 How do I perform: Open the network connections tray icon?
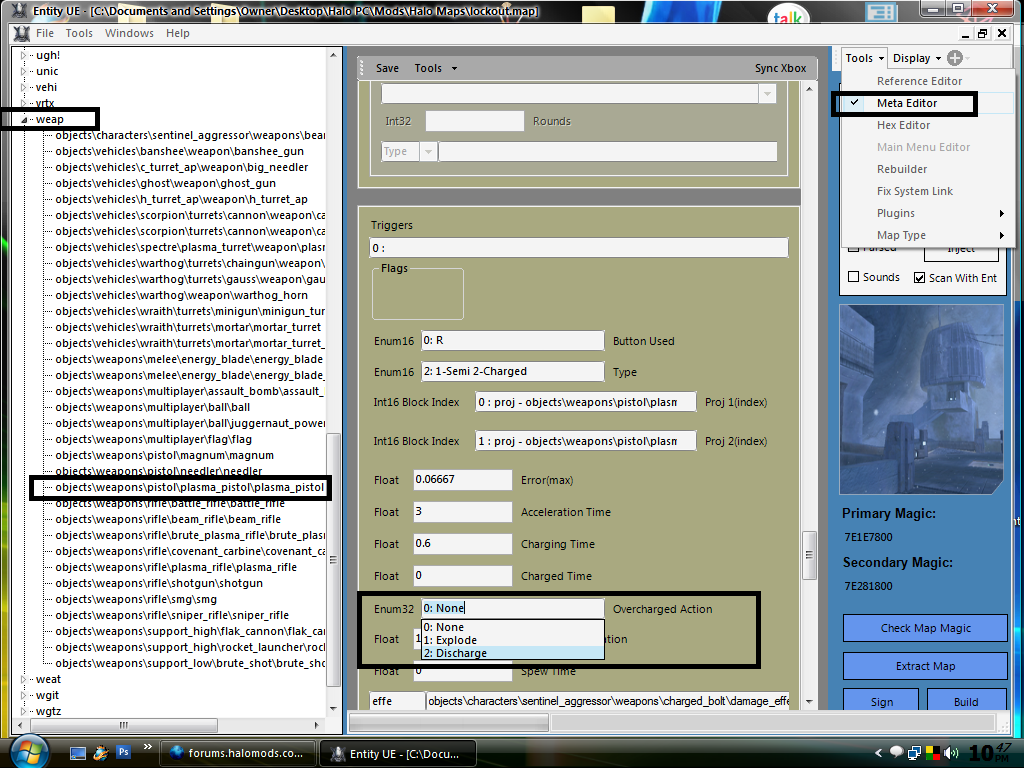point(914,754)
